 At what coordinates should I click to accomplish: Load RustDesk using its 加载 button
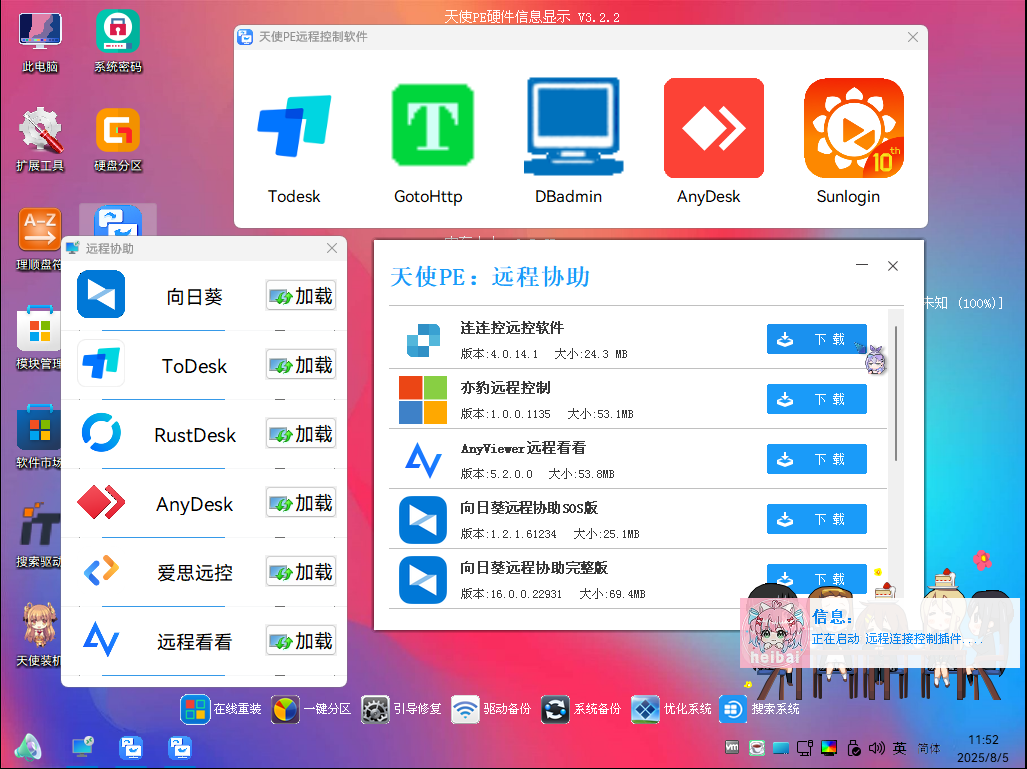pos(300,433)
